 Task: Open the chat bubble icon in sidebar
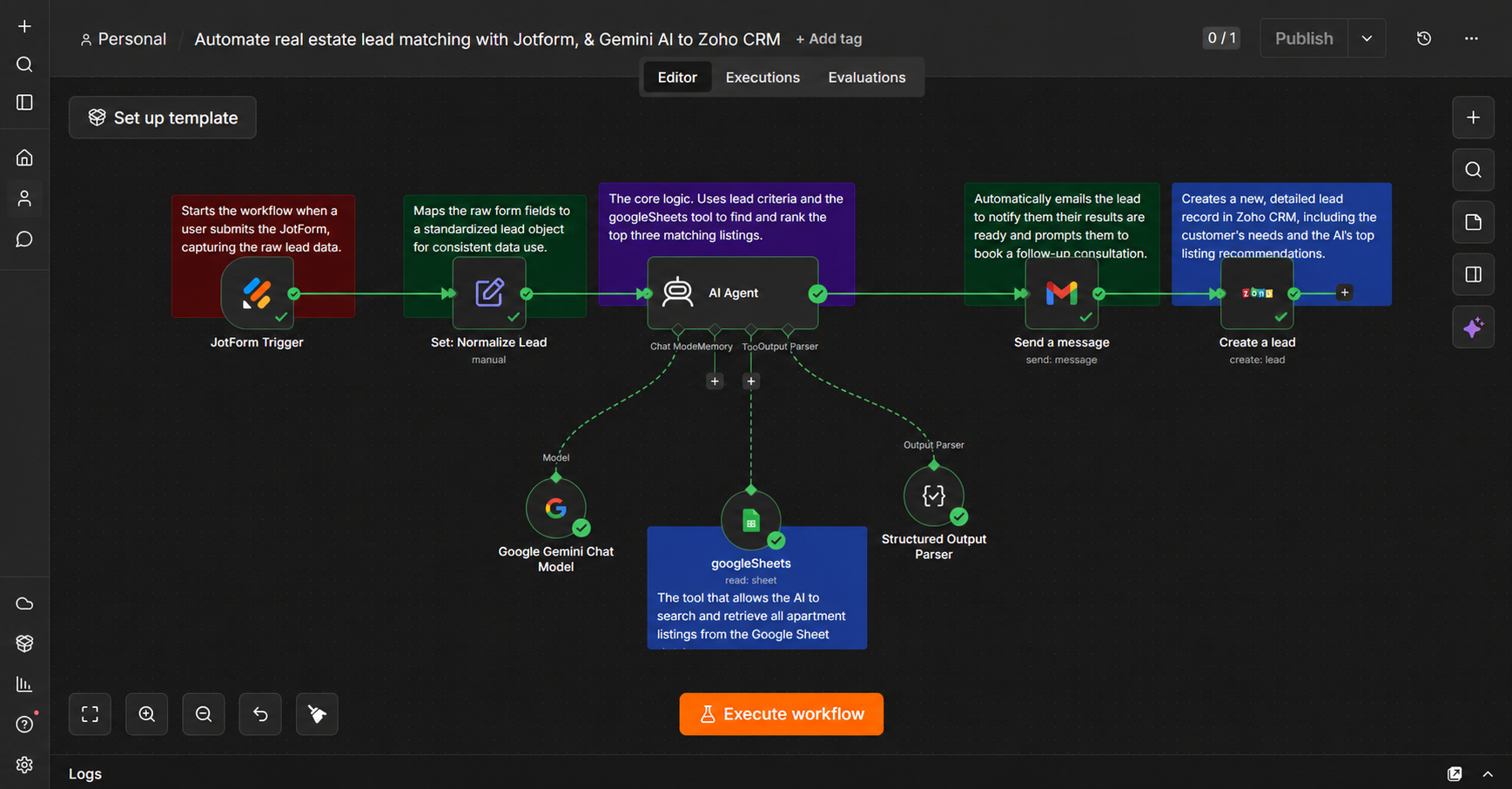point(24,239)
